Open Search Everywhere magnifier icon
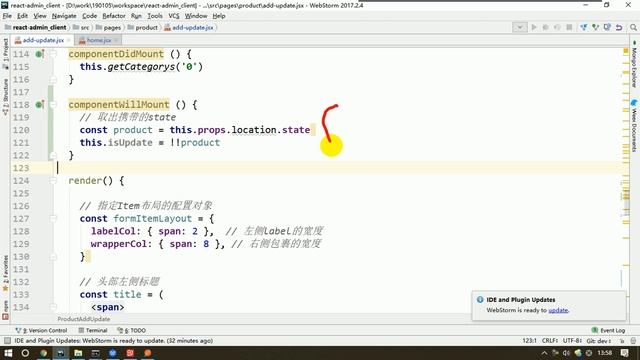 coord(633,27)
